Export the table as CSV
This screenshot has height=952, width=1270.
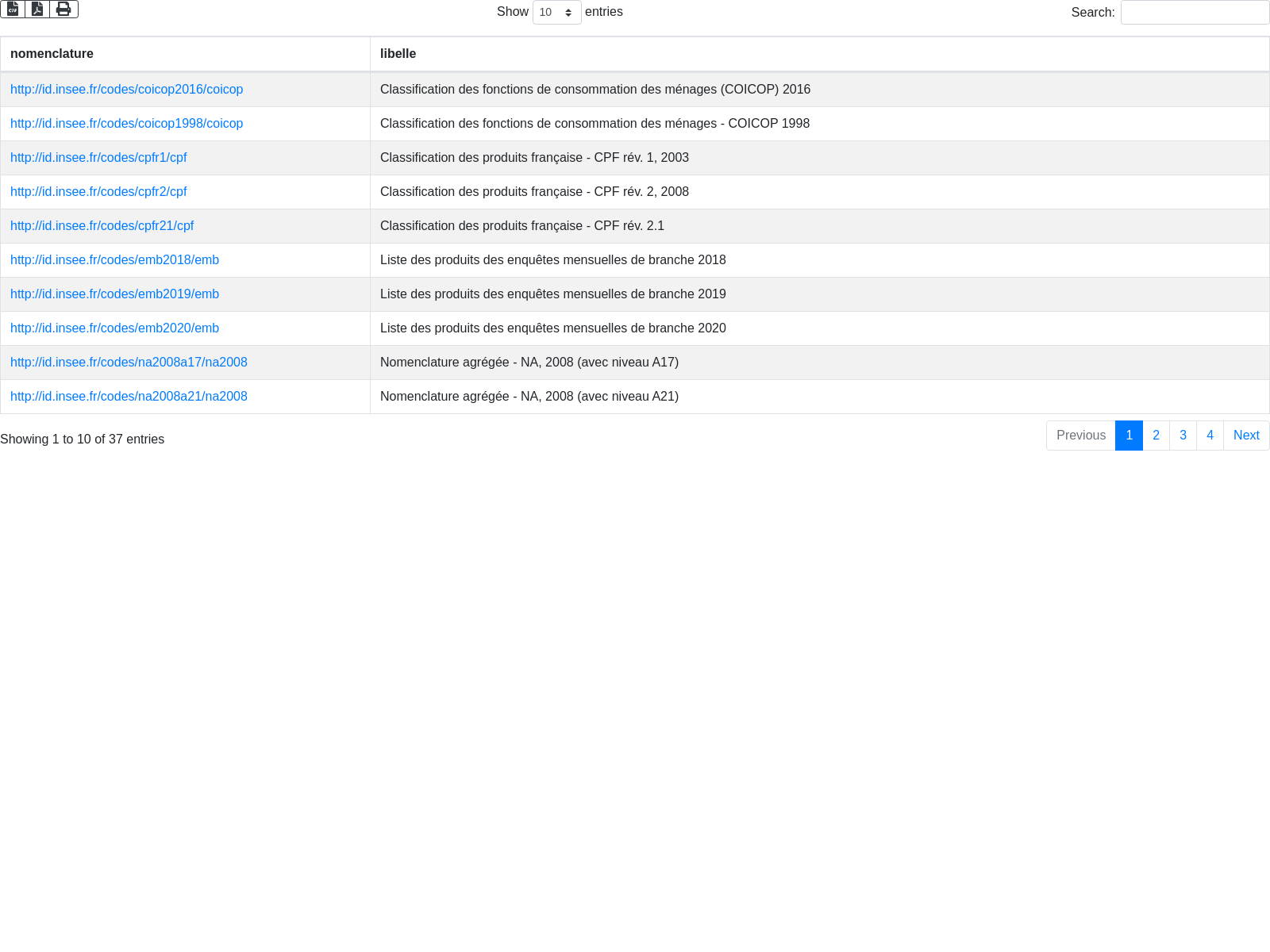[13, 10]
